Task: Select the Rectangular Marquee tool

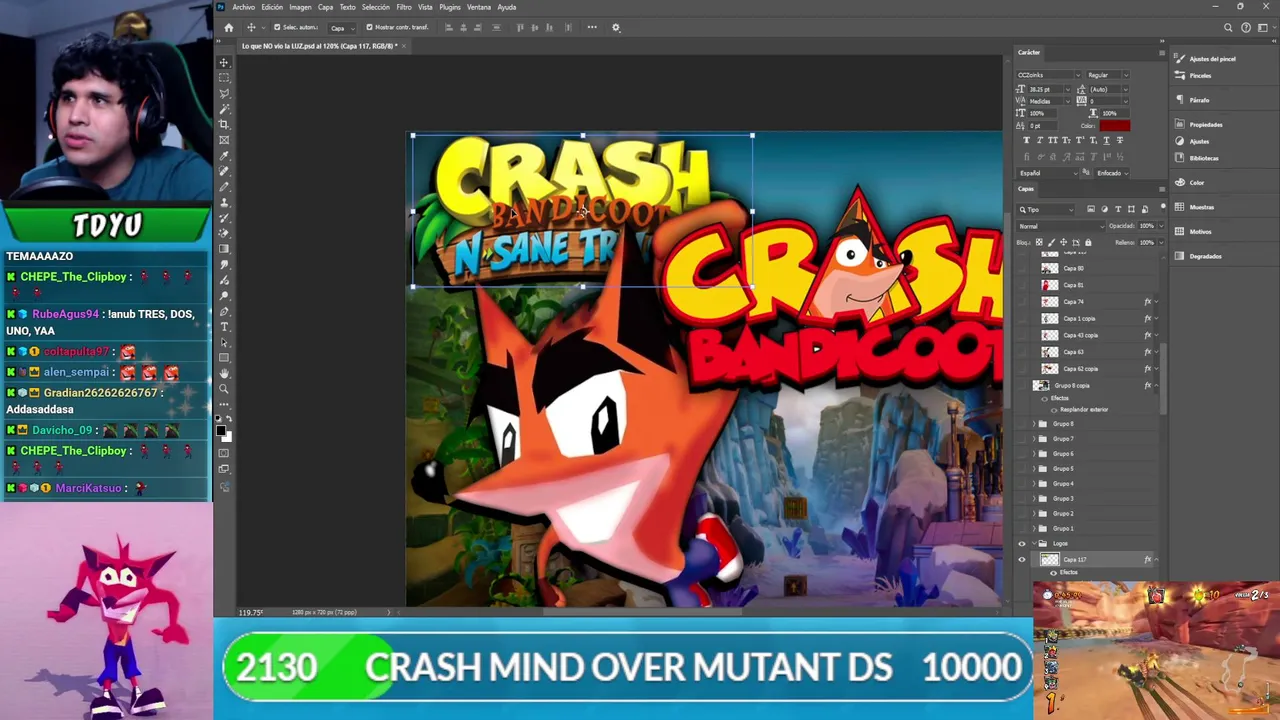Action: point(224,77)
